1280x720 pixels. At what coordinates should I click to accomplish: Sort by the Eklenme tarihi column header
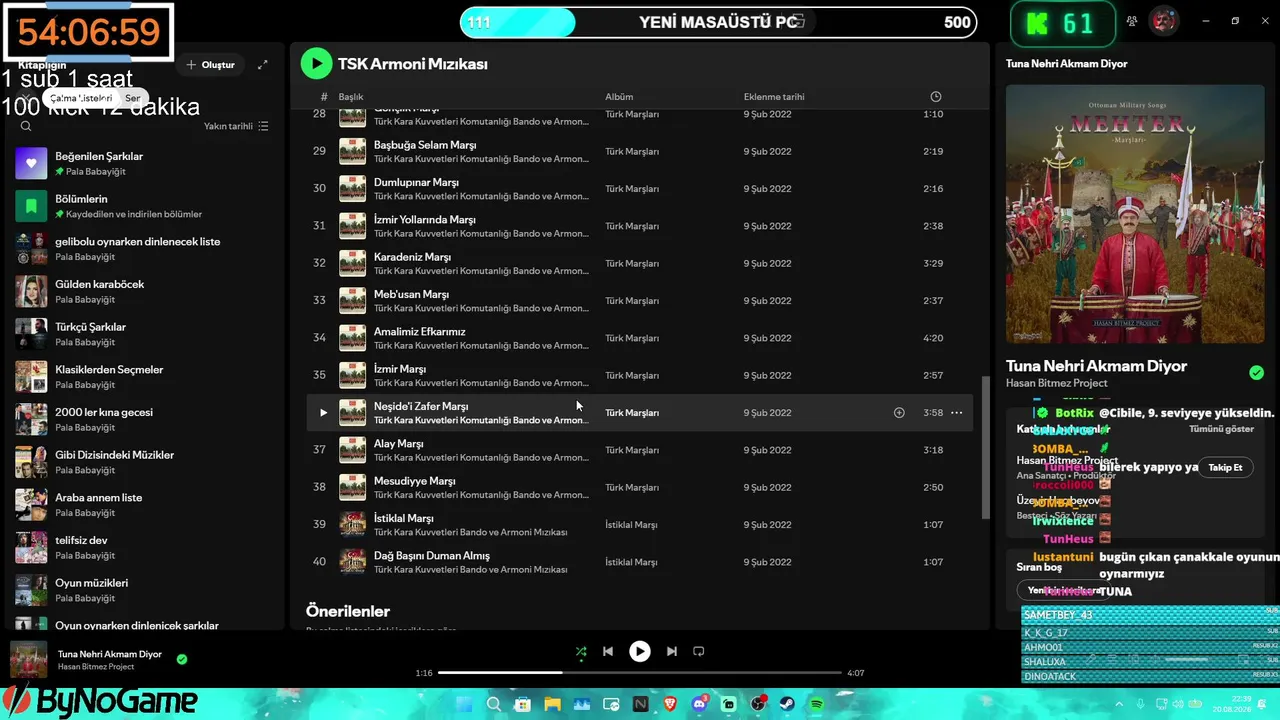tap(774, 97)
